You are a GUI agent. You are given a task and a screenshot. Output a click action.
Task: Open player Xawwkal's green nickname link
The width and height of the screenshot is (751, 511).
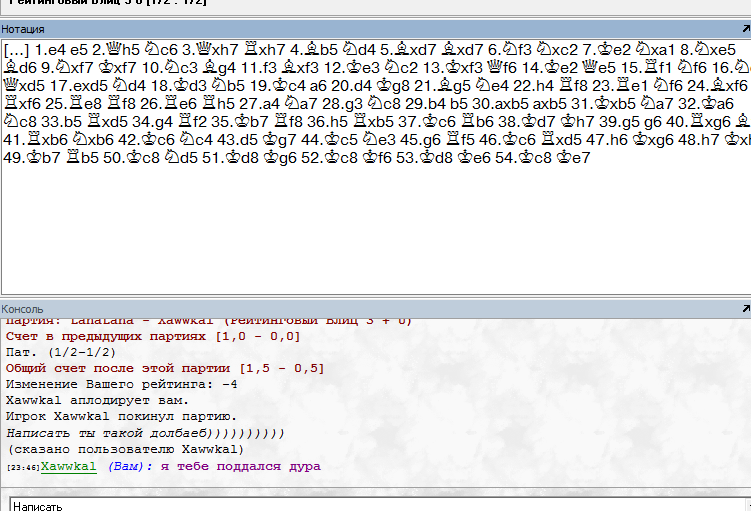[68, 466]
